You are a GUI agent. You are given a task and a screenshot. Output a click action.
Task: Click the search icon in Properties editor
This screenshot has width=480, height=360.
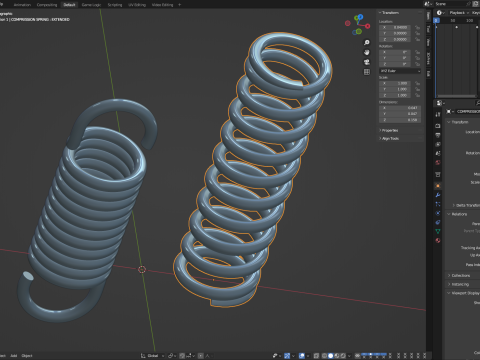tap(478, 103)
